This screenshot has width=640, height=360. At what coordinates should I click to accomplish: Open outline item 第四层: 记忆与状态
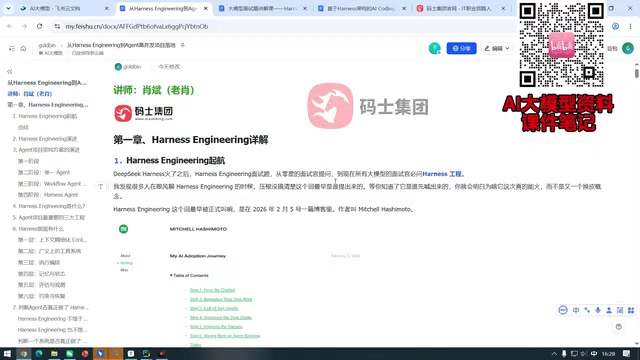(41, 273)
